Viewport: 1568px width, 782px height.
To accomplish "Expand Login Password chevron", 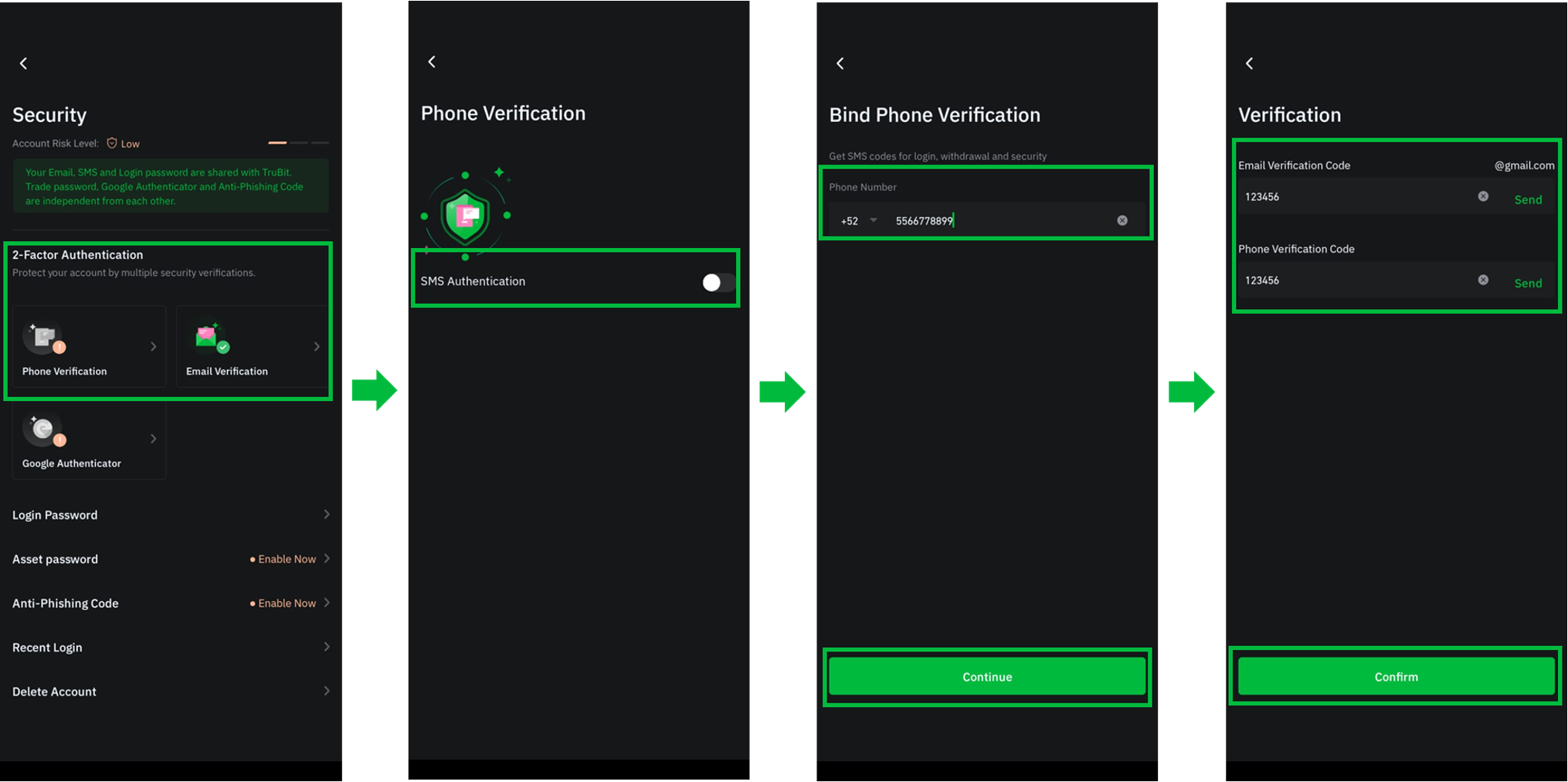I will tap(327, 514).
